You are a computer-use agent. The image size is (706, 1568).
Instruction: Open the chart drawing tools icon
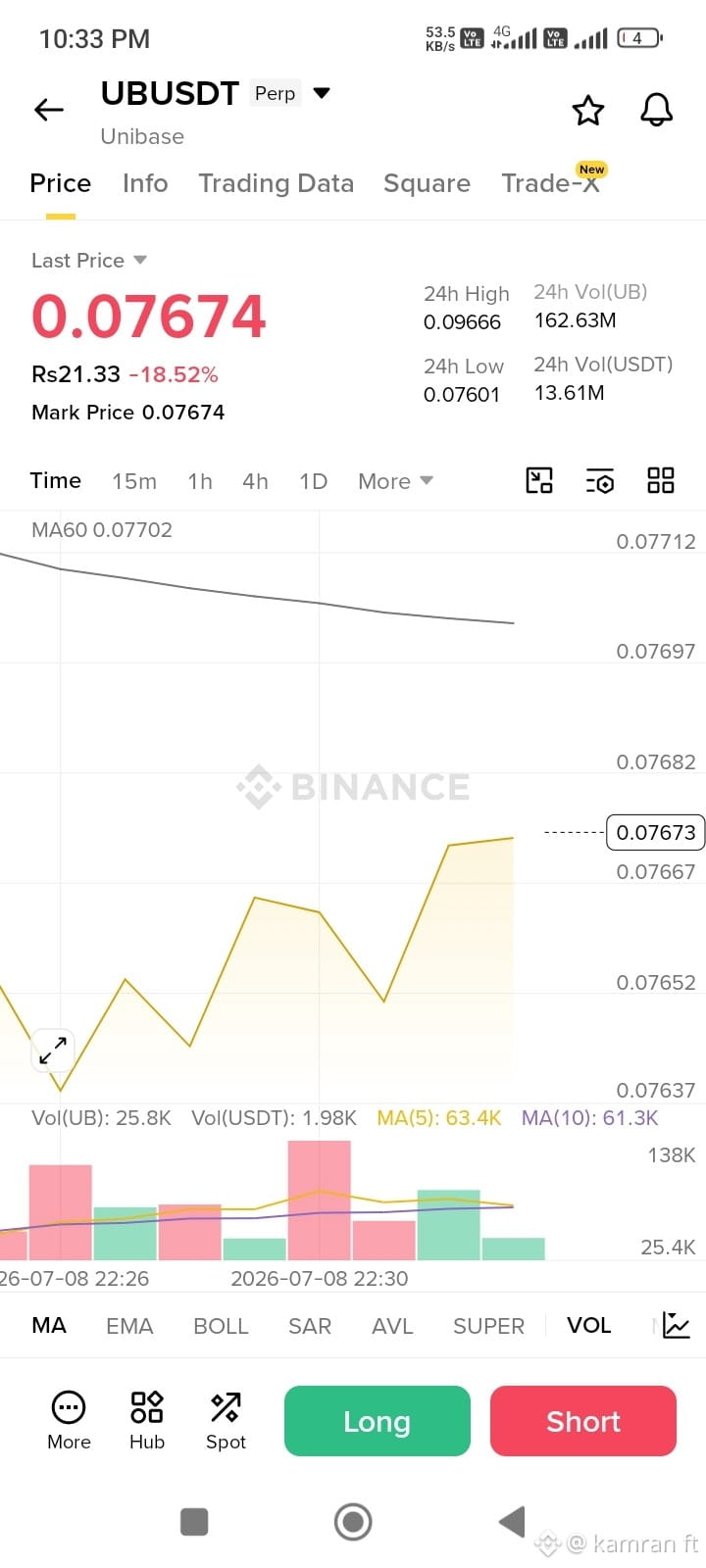click(x=539, y=480)
